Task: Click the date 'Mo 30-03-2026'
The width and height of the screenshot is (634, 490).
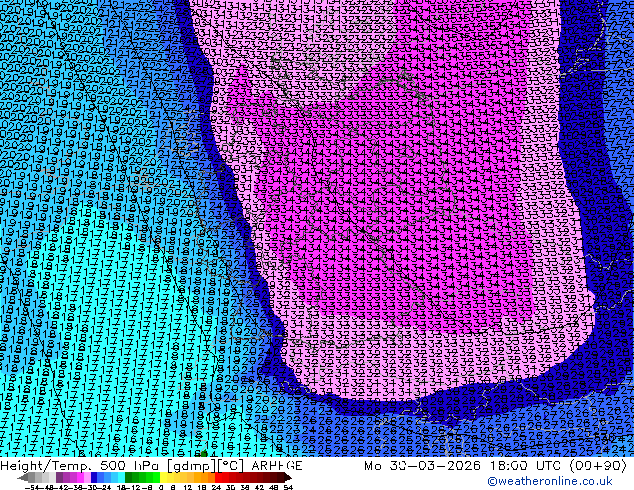Action: pyautogui.click(x=423, y=466)
